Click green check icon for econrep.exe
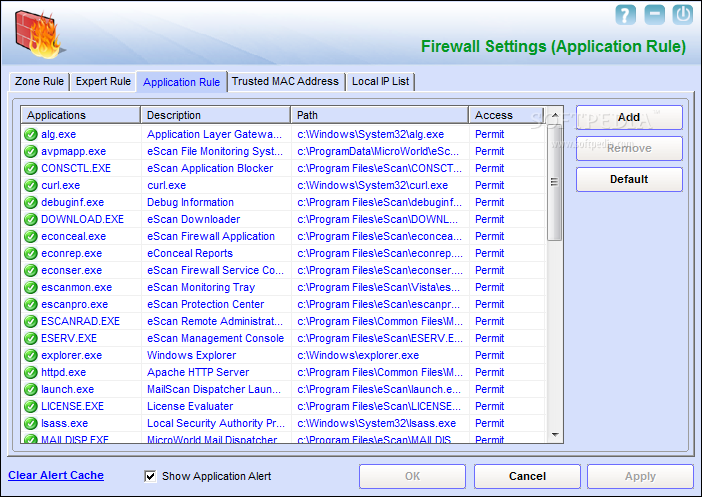This screenshot has height=497, width=702. coord(30,253)
